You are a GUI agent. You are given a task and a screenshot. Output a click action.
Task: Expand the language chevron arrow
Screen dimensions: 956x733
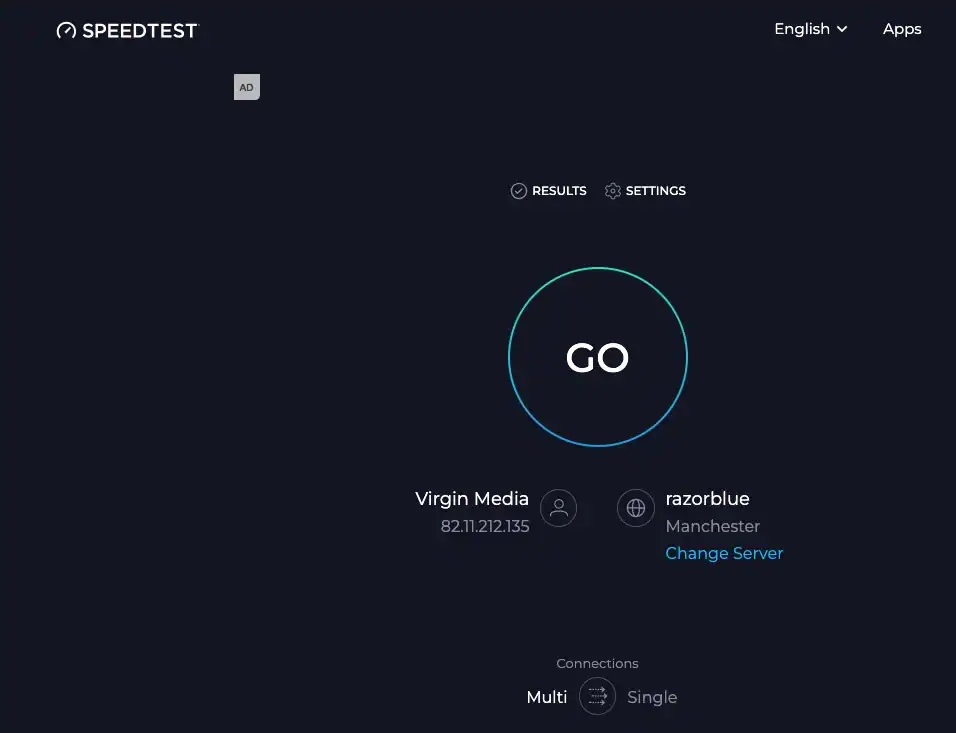click(840, 30)
